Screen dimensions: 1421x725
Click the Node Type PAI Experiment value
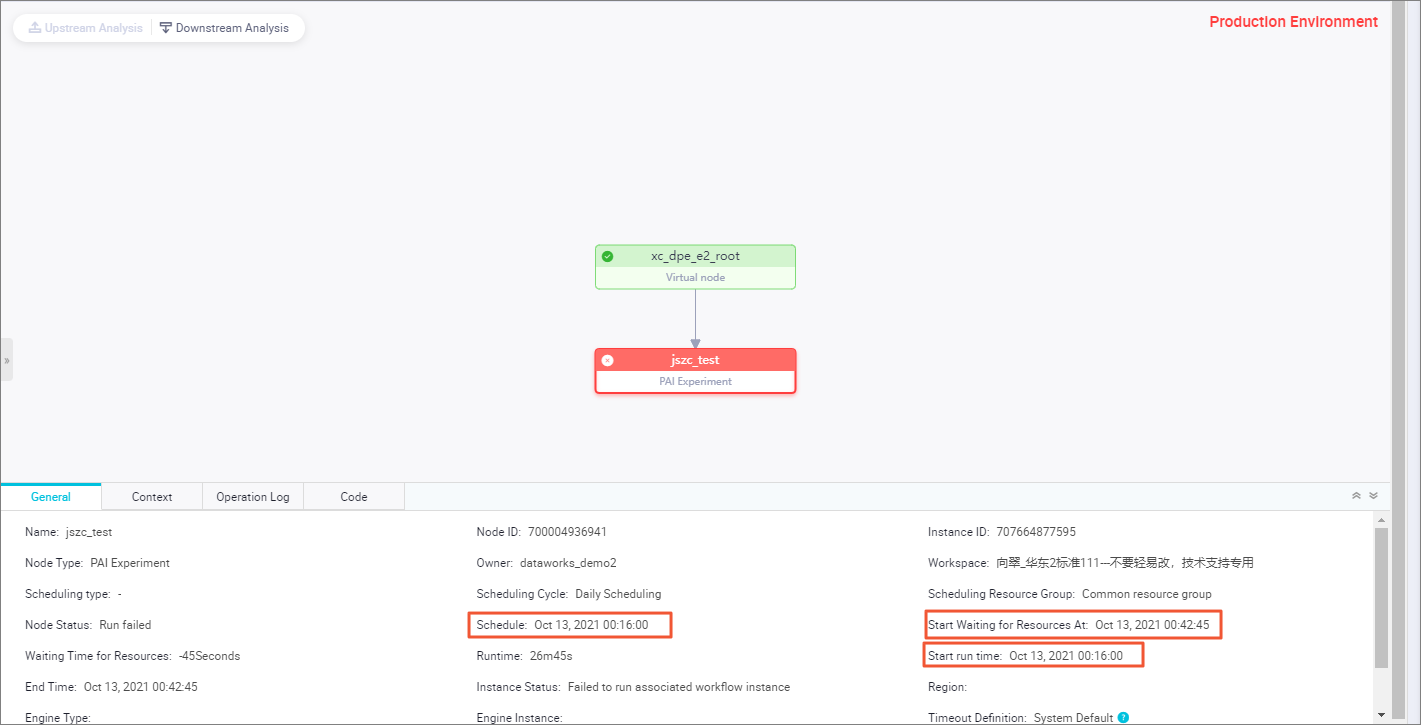click(130, 563)
